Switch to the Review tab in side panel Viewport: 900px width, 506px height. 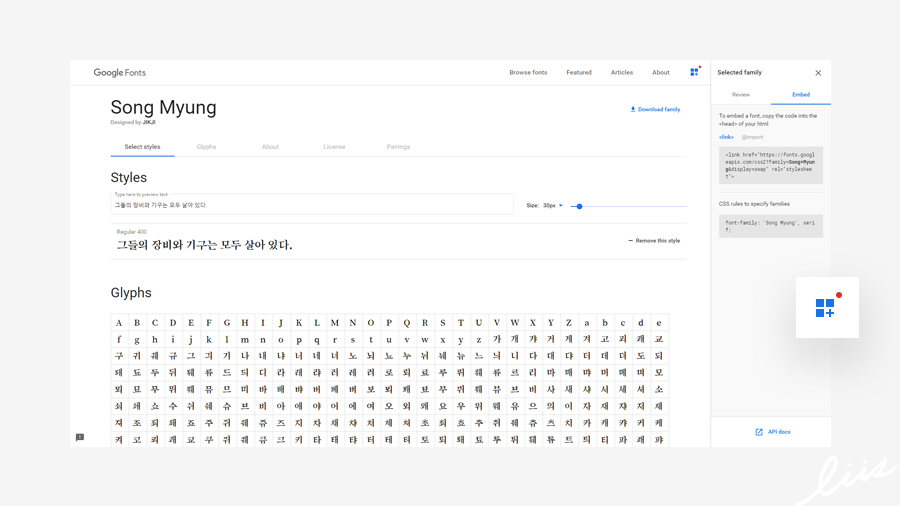pyautogui.click(x=740, y=95)
